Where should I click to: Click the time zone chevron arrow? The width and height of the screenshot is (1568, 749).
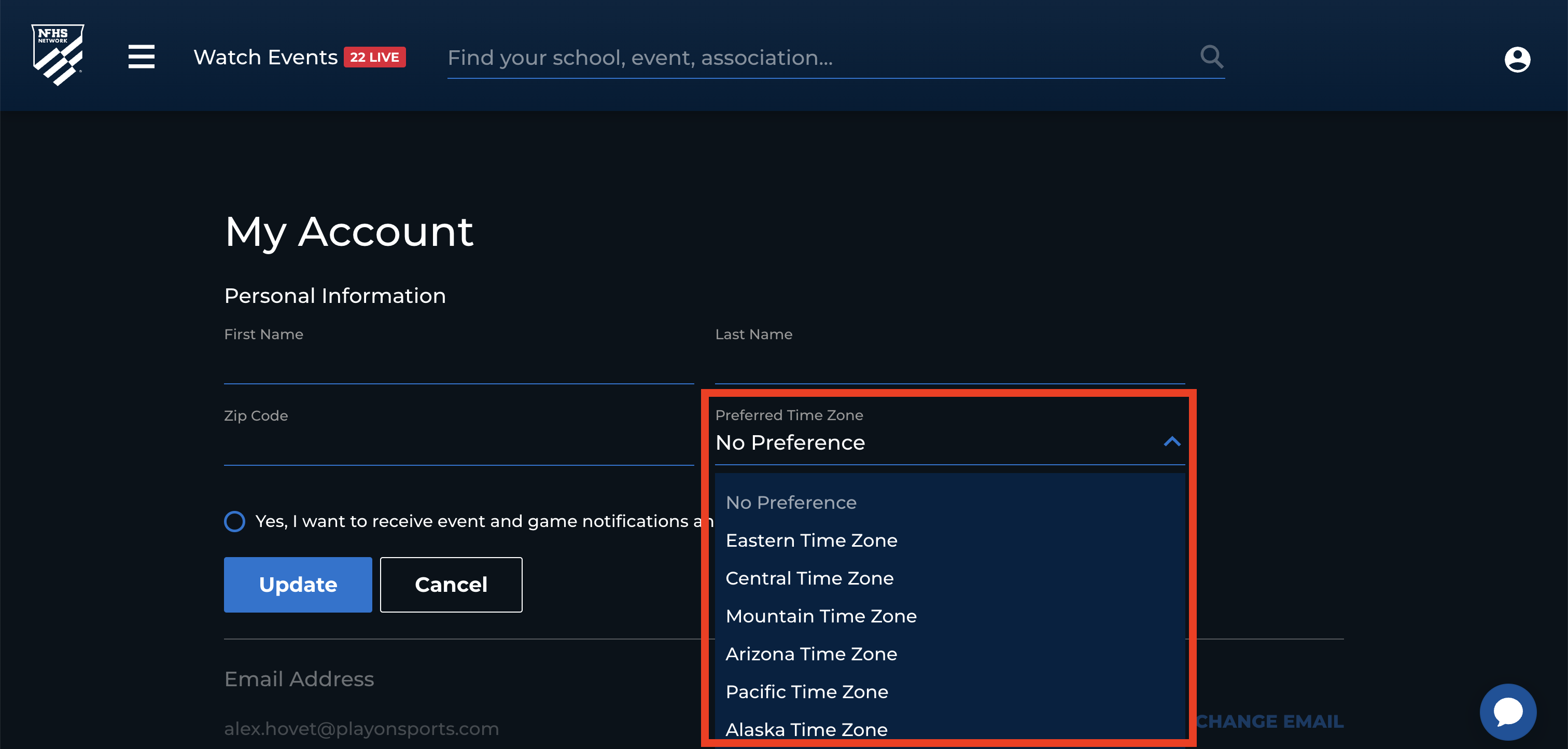coord(1172,442)
